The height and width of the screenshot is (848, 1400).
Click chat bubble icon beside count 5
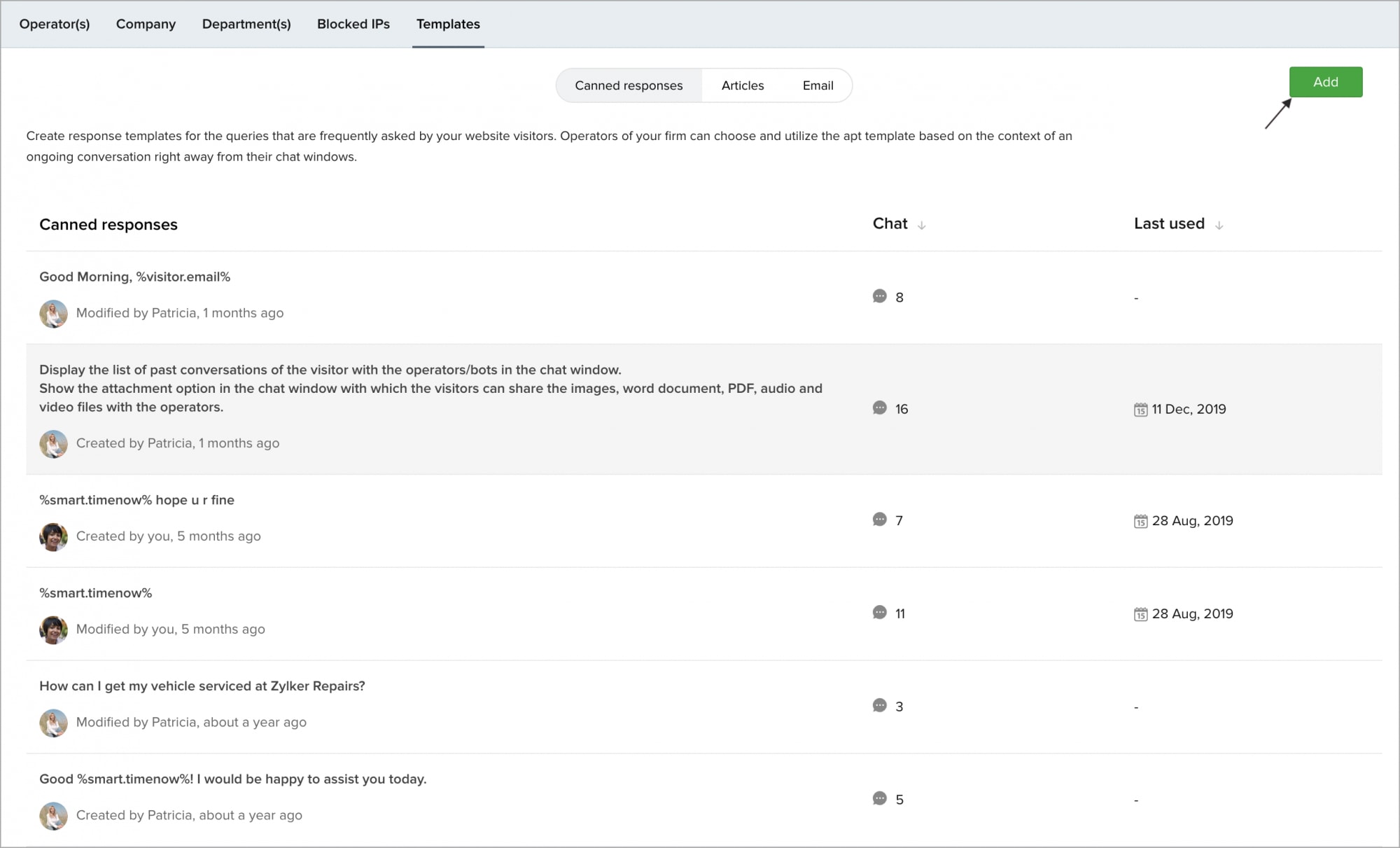[x=879, y=799]
